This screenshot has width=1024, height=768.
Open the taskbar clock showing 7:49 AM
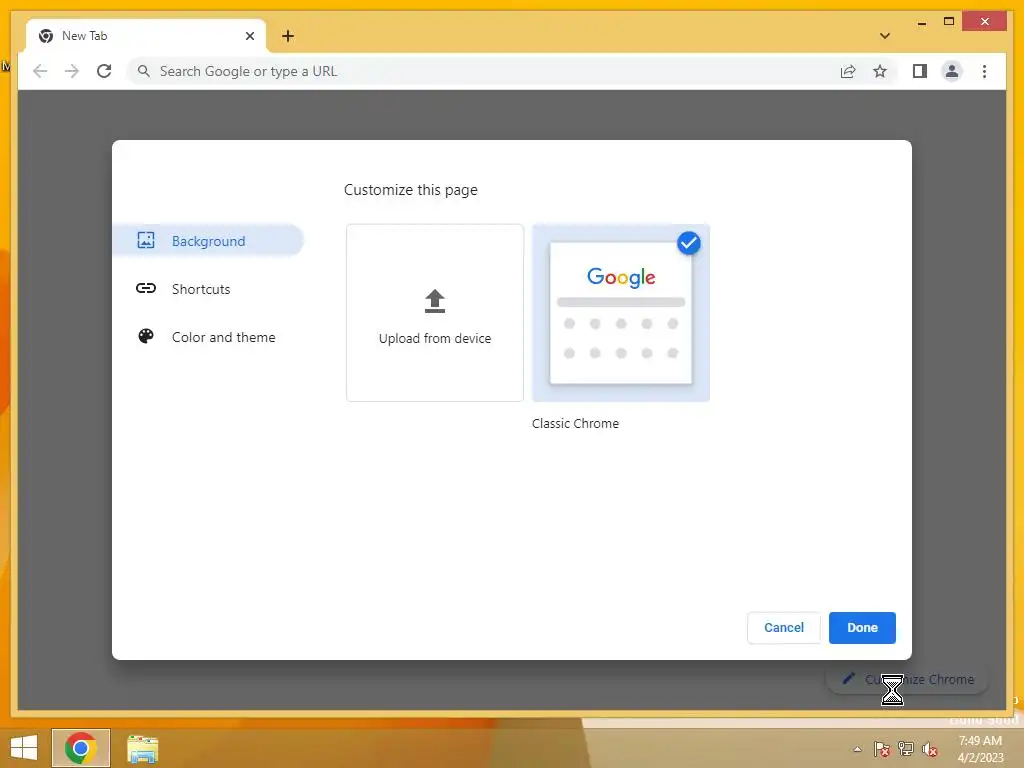980,749
